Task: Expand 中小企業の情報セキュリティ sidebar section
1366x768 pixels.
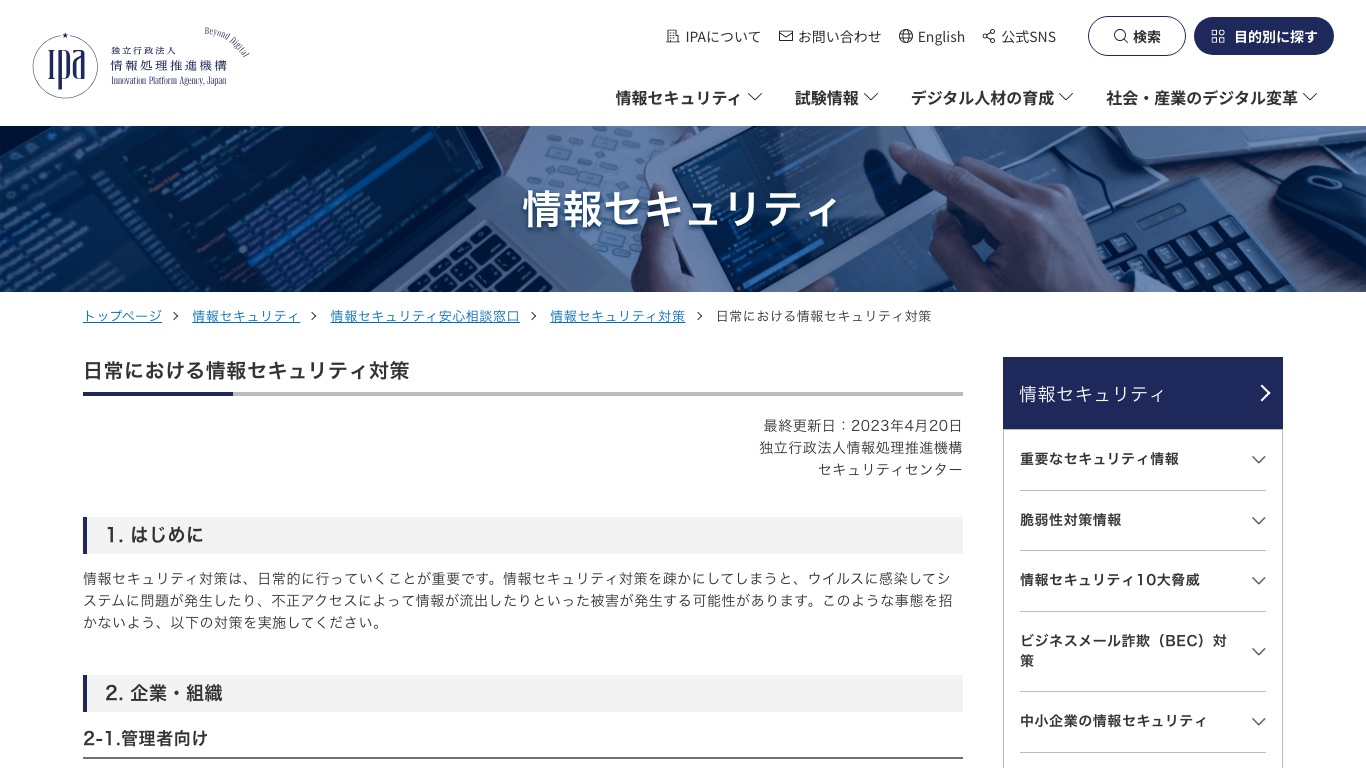Action: point(1143,722)
